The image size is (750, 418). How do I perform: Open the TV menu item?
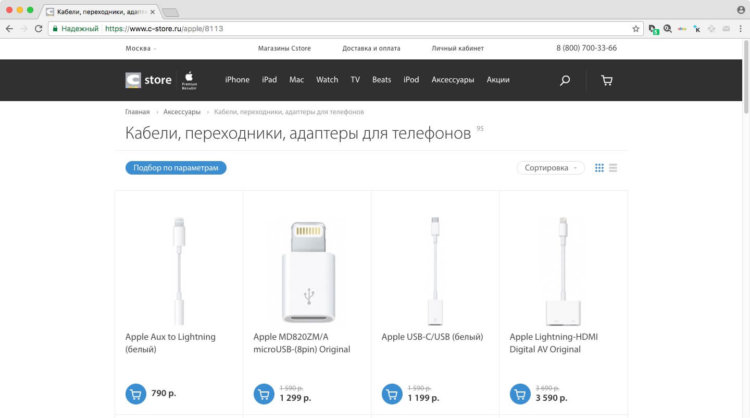[x=355, y=80]
